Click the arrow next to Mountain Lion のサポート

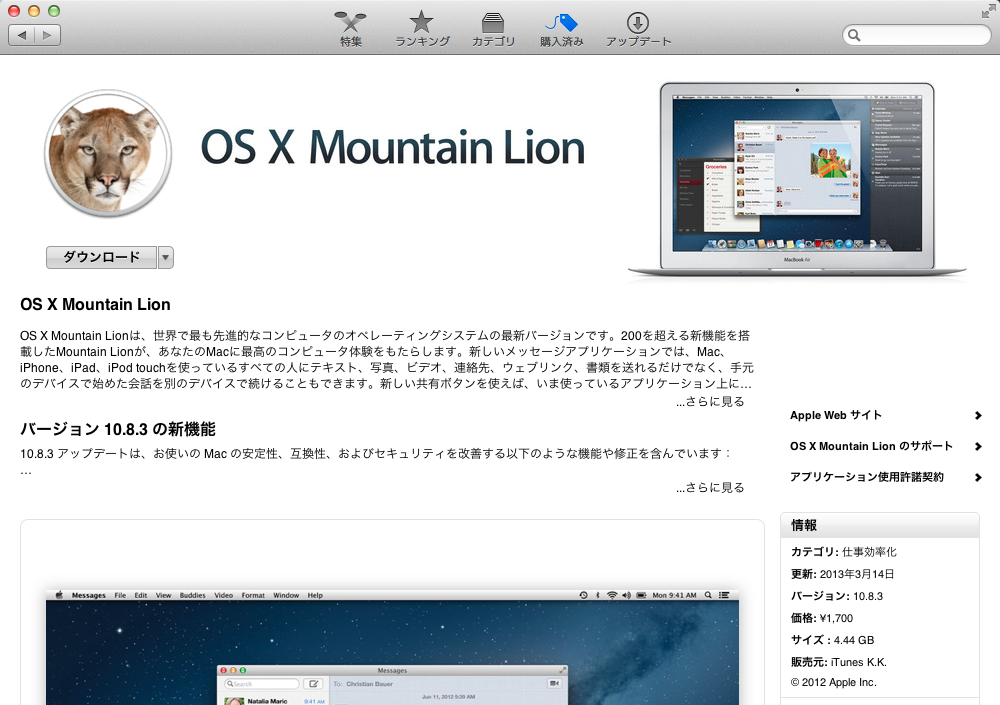[x=978, y=446]
